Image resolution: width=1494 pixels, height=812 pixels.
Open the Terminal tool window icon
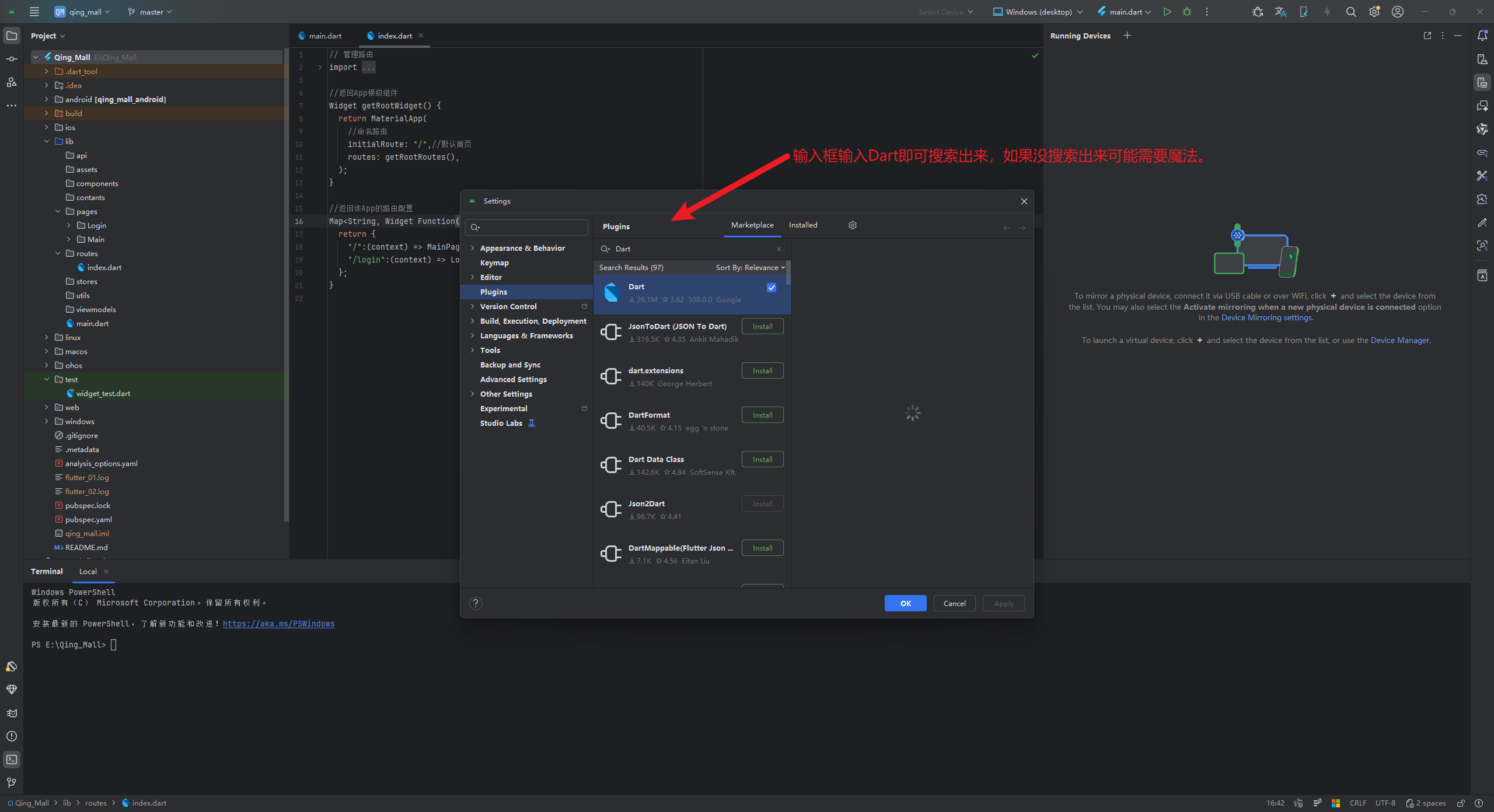[12, 759]
